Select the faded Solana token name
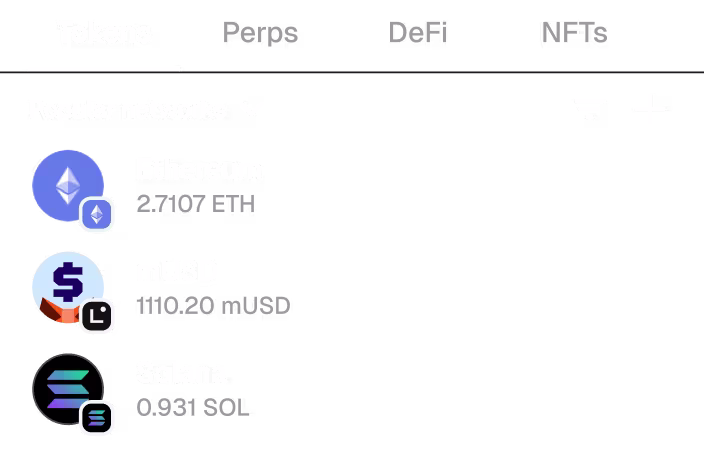 184,374
